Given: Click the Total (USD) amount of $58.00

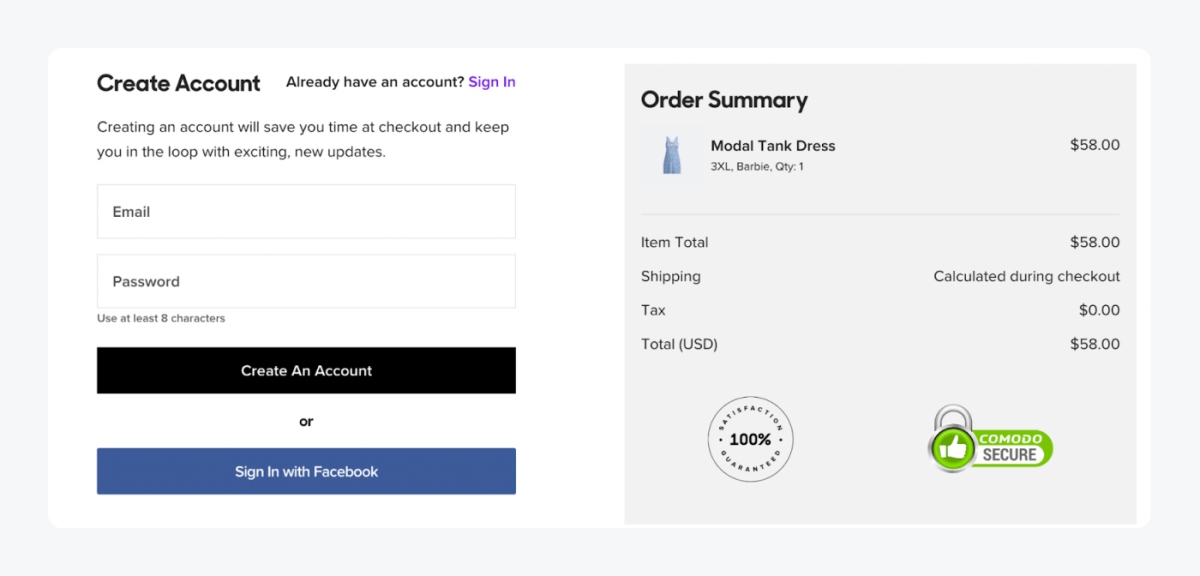Looking at the screenshot, I should pos(1095,343).
